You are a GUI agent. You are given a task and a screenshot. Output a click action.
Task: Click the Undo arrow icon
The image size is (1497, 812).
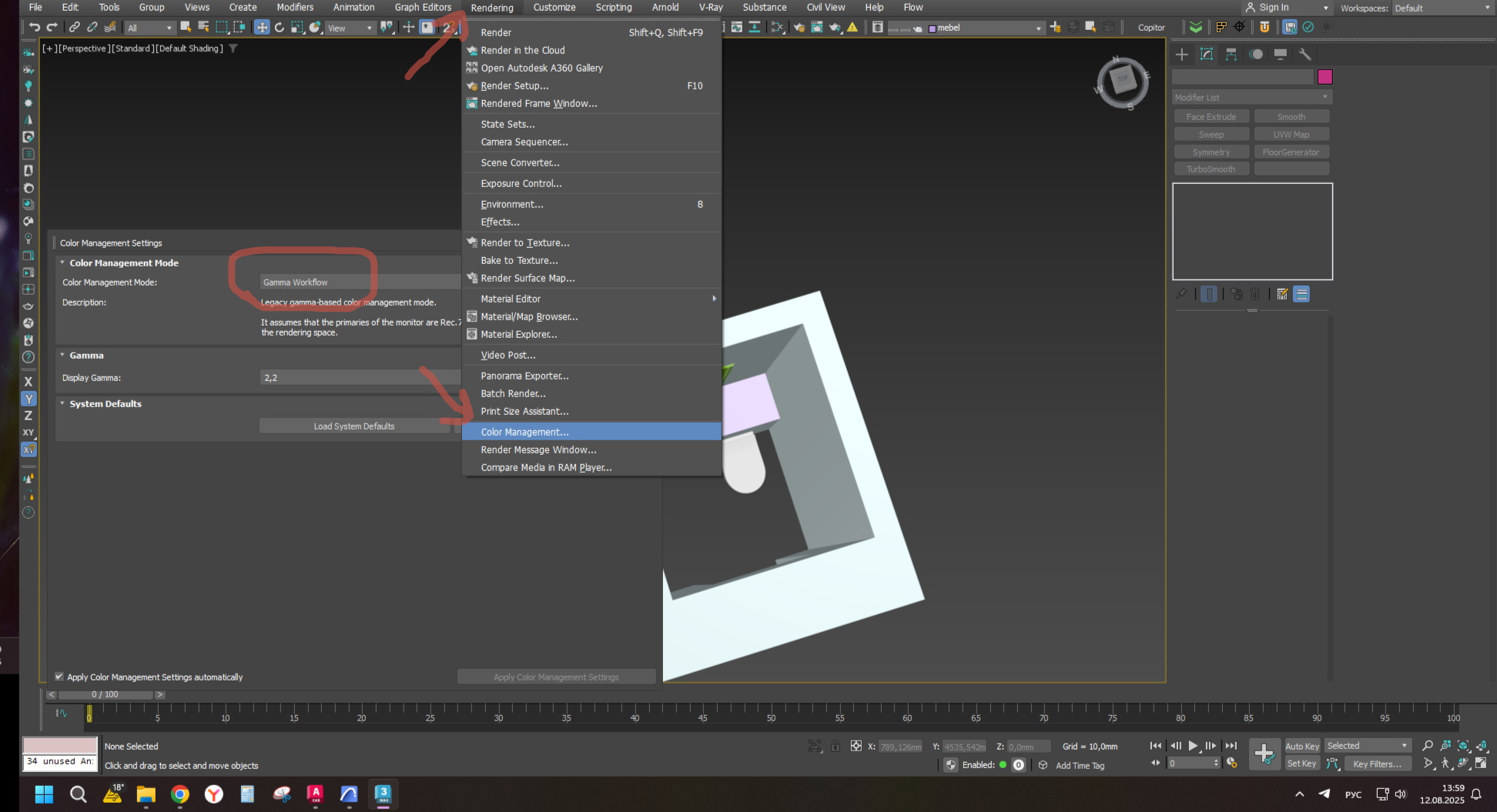pos(35,27)
